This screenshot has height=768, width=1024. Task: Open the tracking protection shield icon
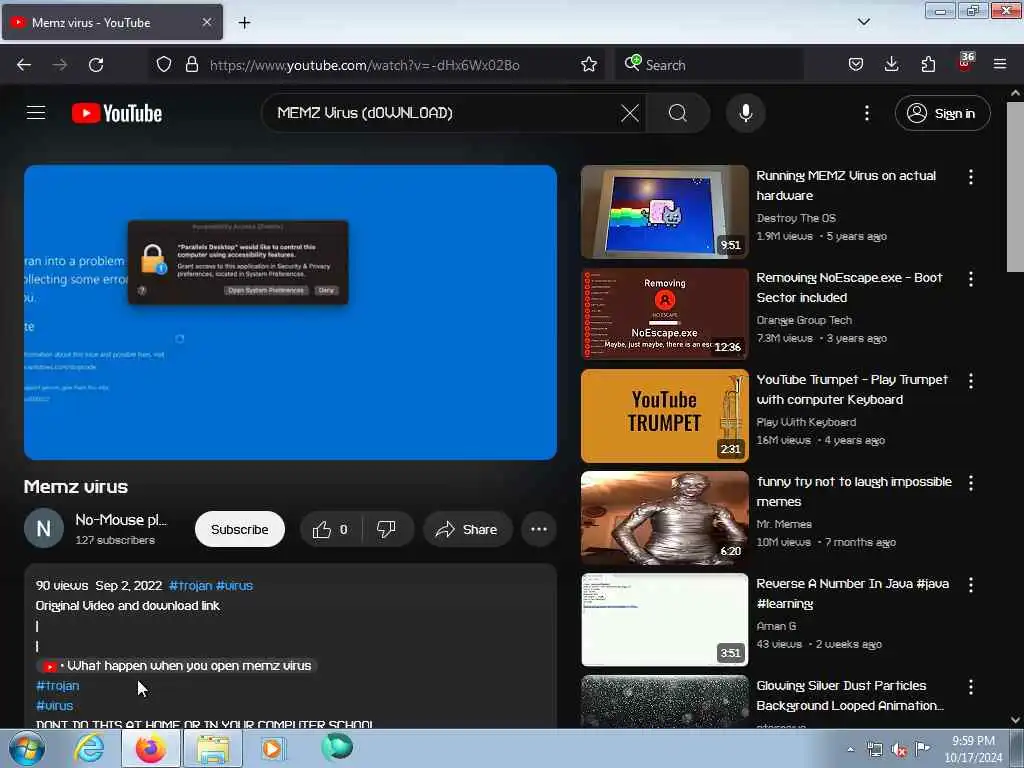click(164, 64)
